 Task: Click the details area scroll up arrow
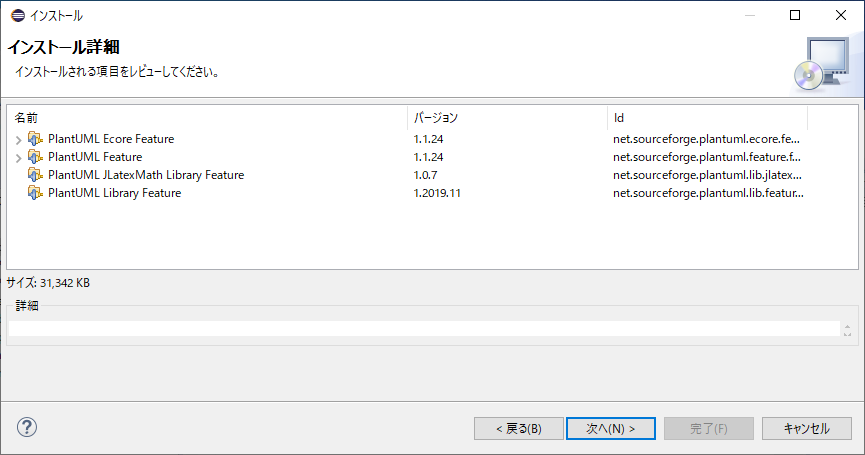click(x=847, y=325)
